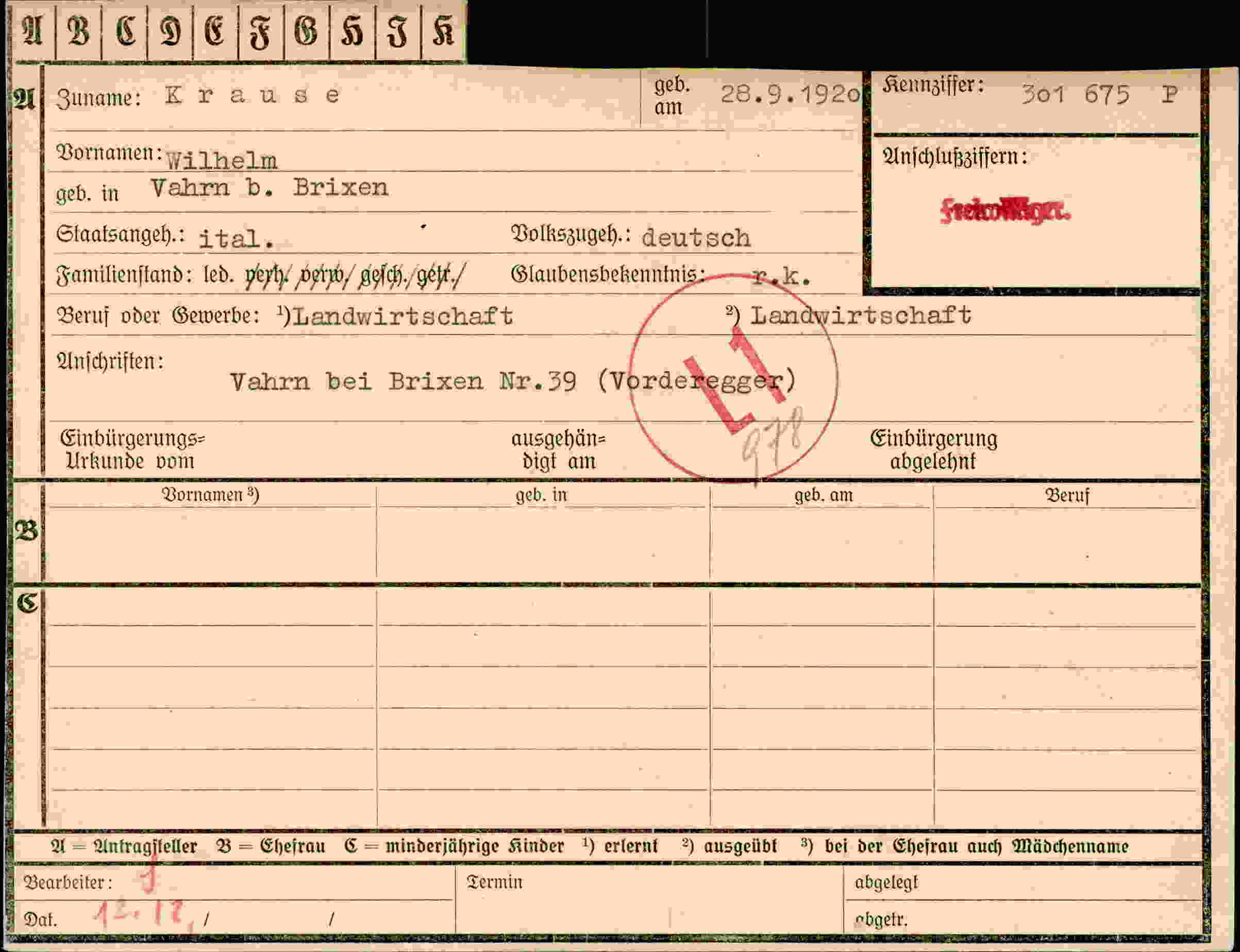This screenshot has width=1240, height=952.
Task: Click the 'Dat.' label at bottom left
Action: tap(40, 919)
